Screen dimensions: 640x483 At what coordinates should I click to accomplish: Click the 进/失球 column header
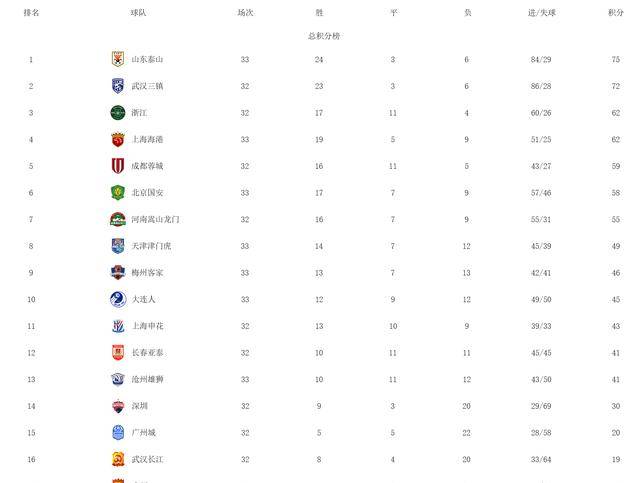542,13
